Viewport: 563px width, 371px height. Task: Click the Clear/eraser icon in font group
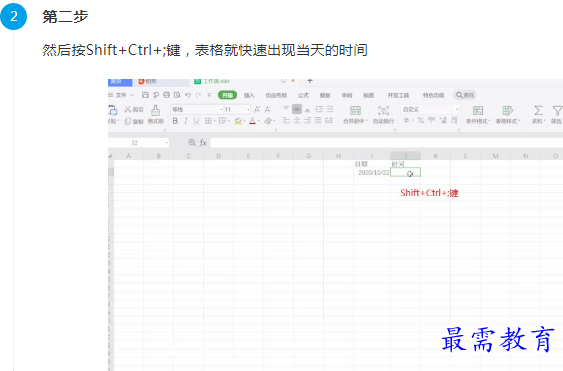pyautogui.click(x=268, y=121)
